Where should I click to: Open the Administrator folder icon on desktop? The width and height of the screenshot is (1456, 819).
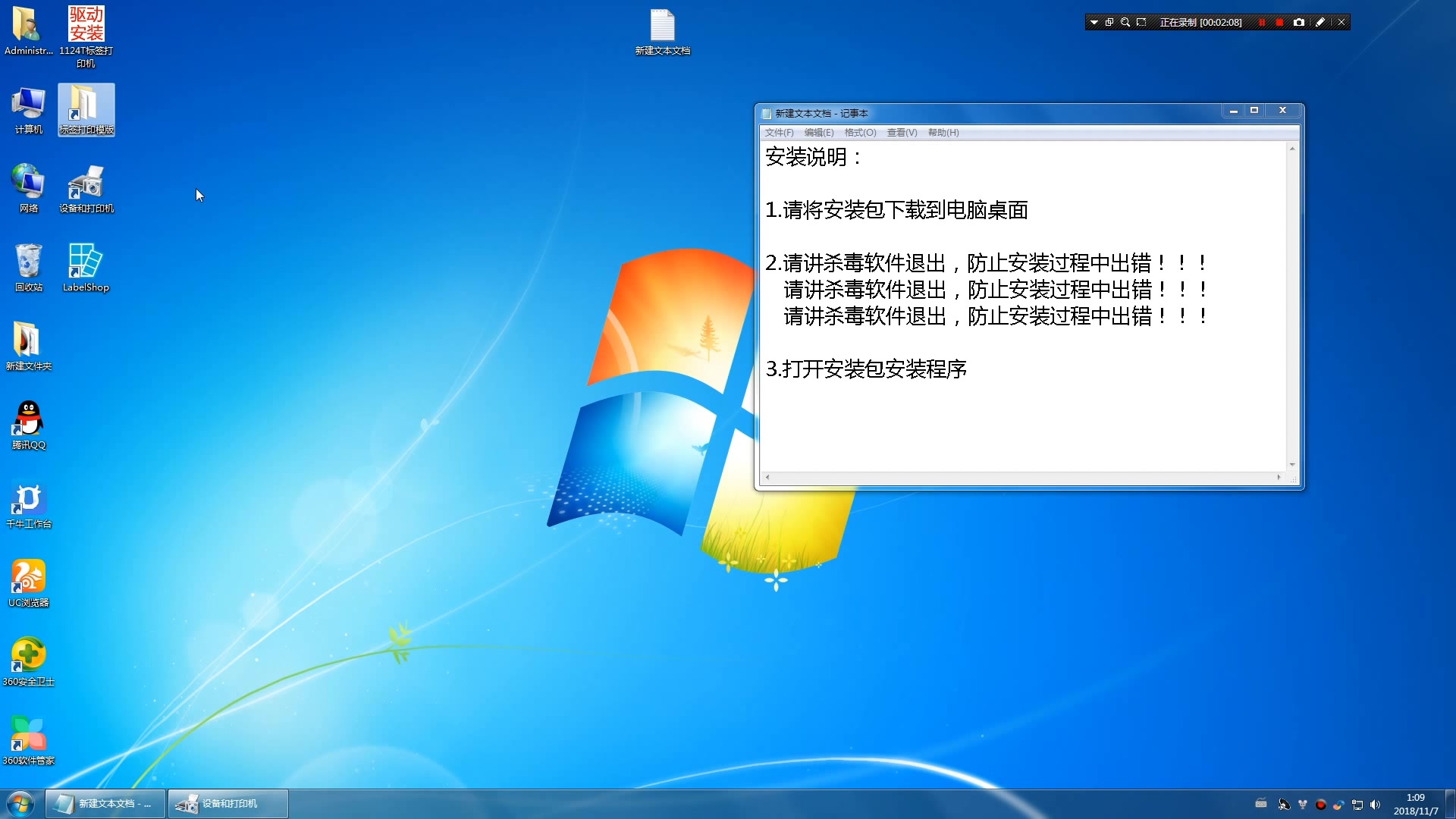pyautogui.click(x=28, y=30)
